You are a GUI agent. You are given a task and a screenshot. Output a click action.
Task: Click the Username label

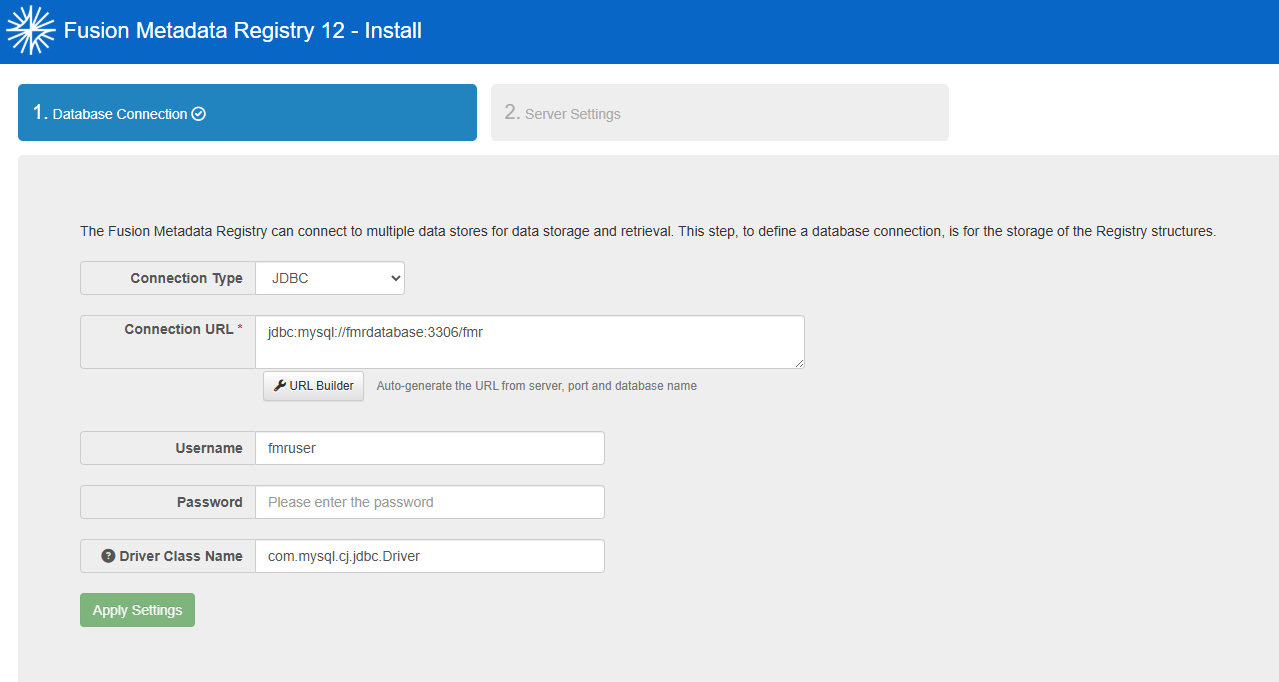point(209,448)
